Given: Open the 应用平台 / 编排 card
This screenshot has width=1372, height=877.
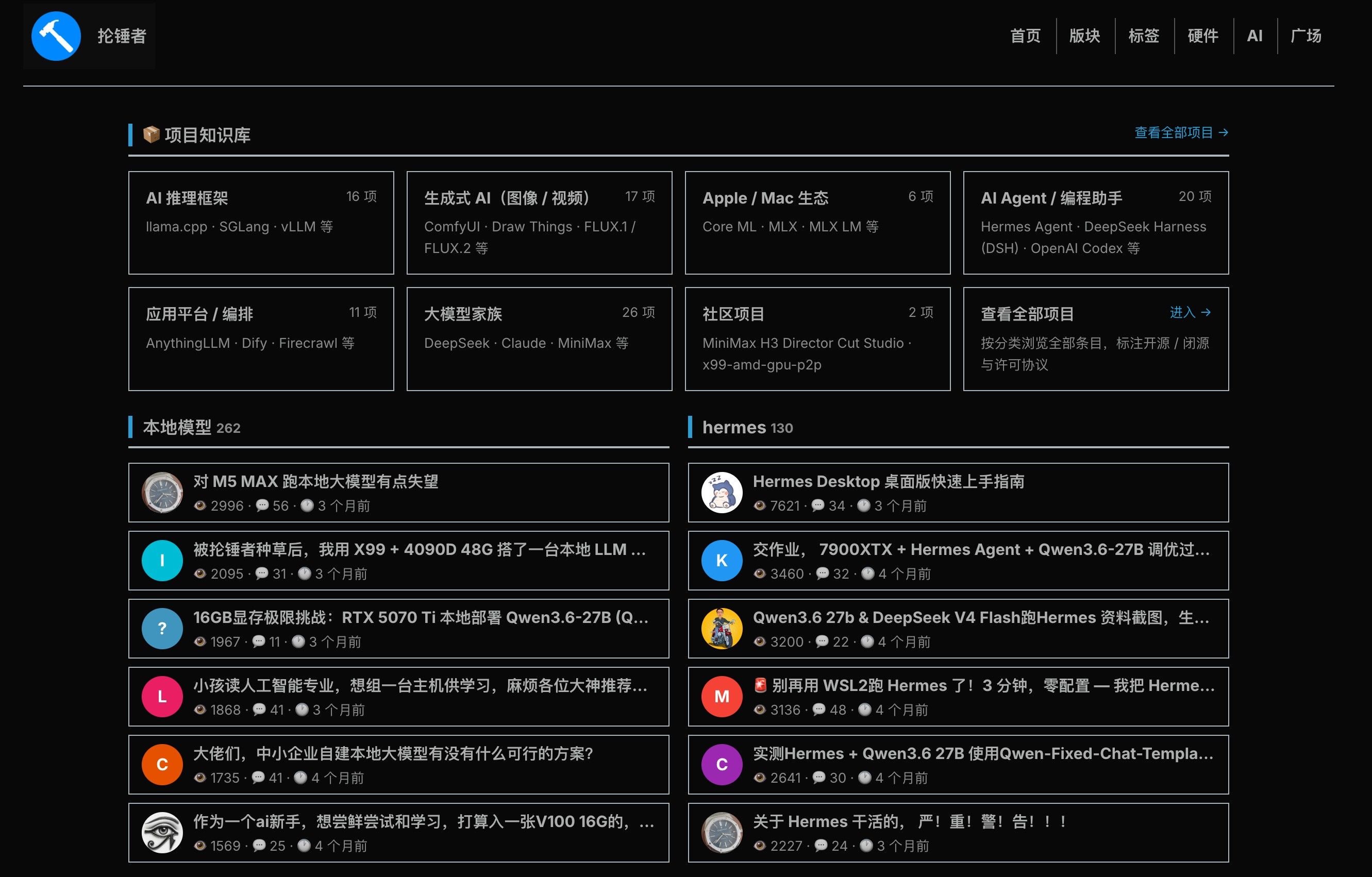Looking at the screenshot, I should pos(261,339).
